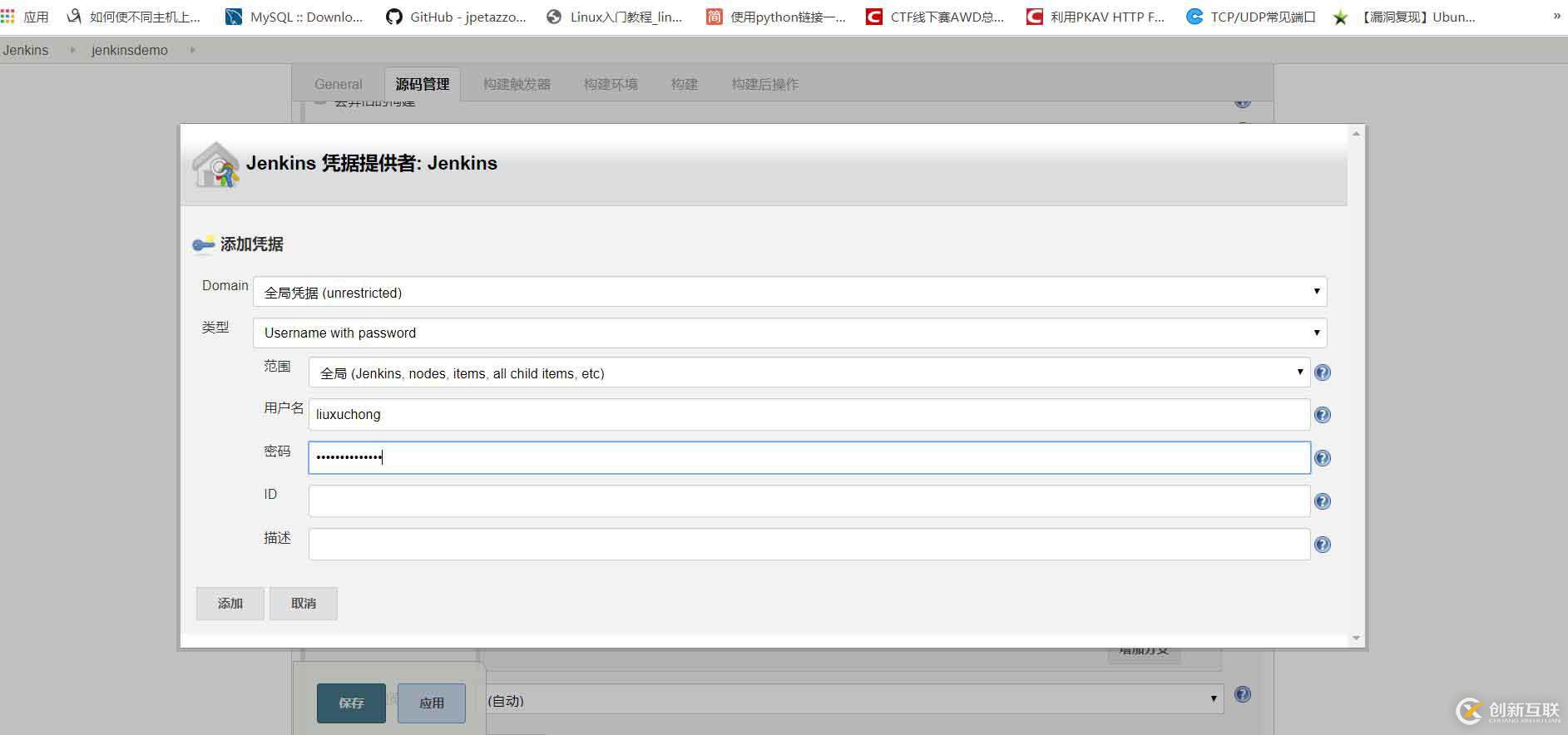Open the MySQL Download bookmark
Screen dimensions: 1568x735
pyautogui.click(x=294, y=17)
